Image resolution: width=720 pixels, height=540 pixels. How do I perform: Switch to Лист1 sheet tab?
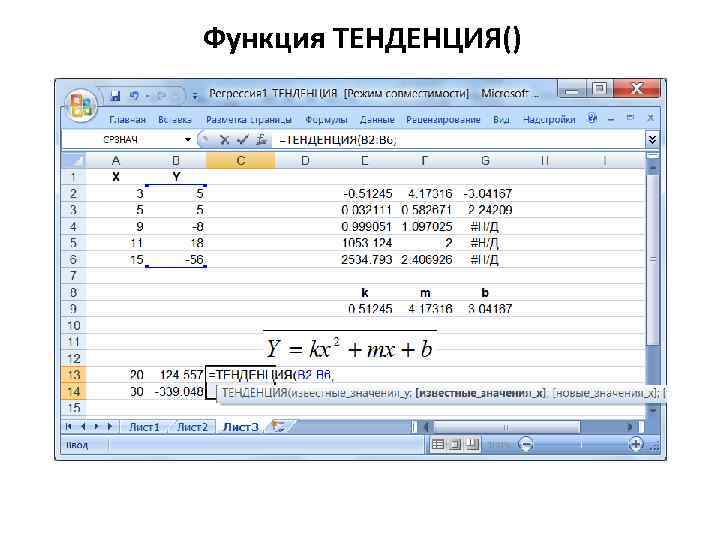coord(144,427)
